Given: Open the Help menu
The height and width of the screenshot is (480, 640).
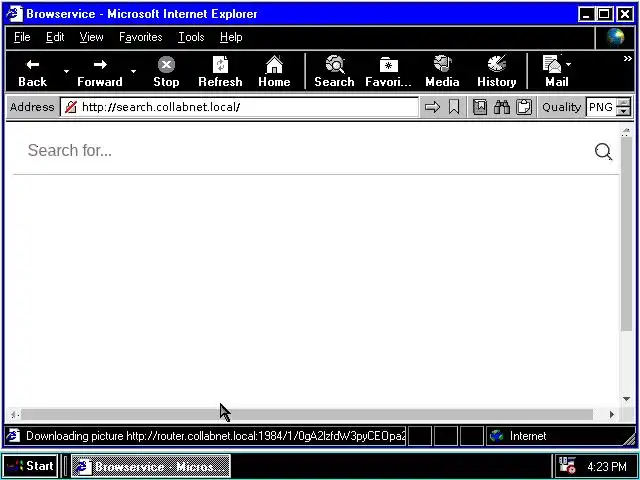Looking at the screenshot, I should tap(231, 37).
